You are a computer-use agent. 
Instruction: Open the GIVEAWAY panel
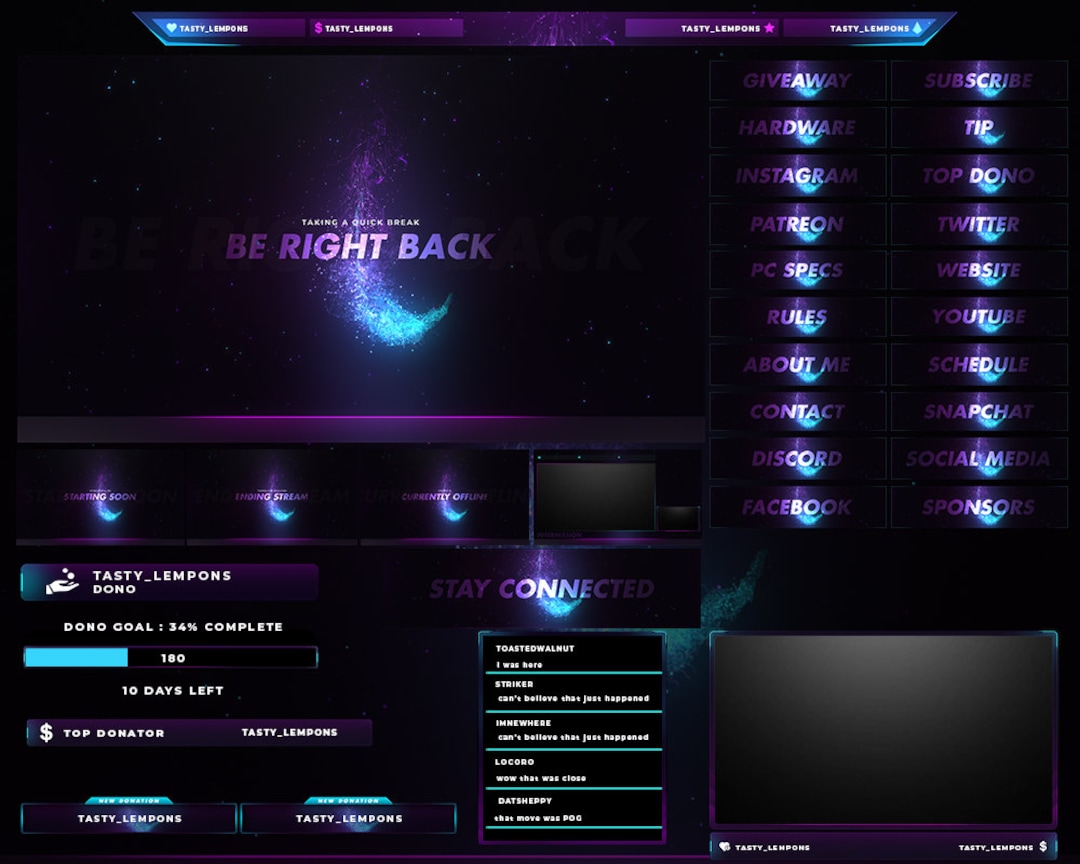pyautogui.click(x=797, y=80)
